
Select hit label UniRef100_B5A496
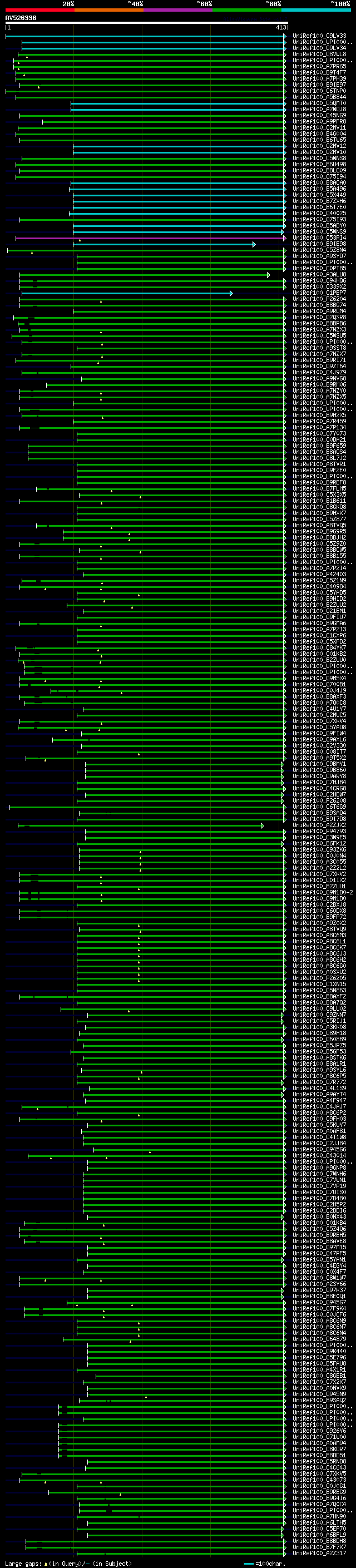click(319, 189)
